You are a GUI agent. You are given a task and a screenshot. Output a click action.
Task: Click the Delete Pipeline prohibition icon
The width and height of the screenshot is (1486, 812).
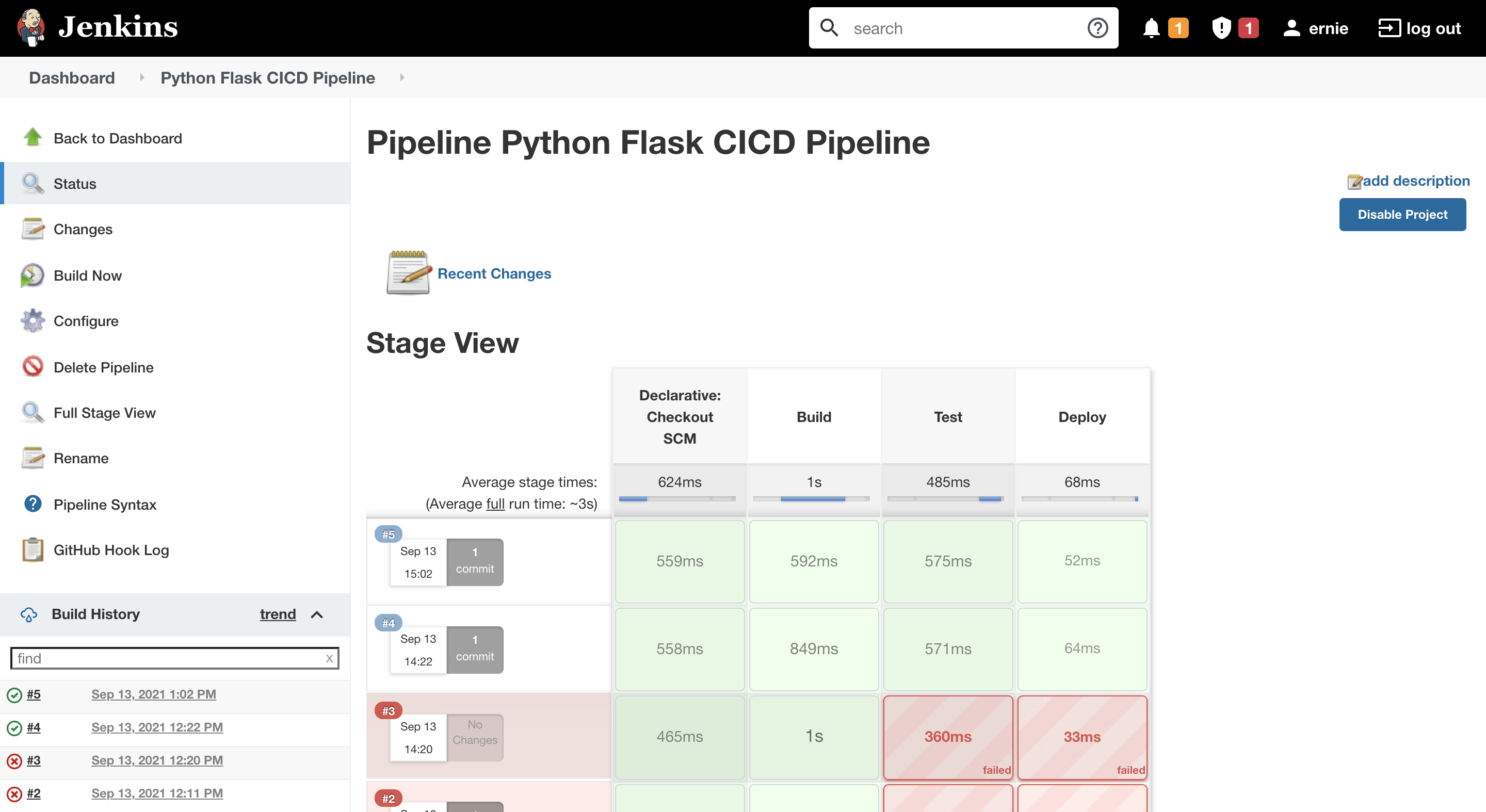point(33,367)
